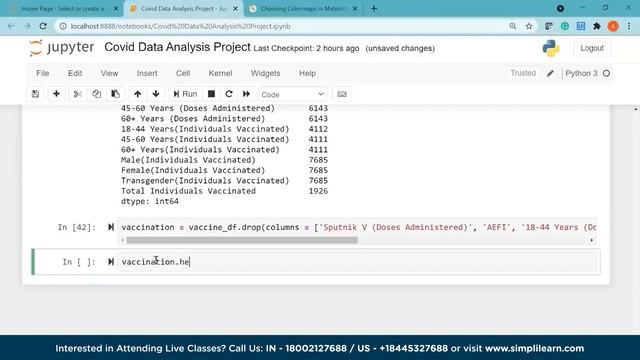The height and width of the screenshot is (360, 640).
Task: Insert cell below with plus icon
Action: [56, 94]
